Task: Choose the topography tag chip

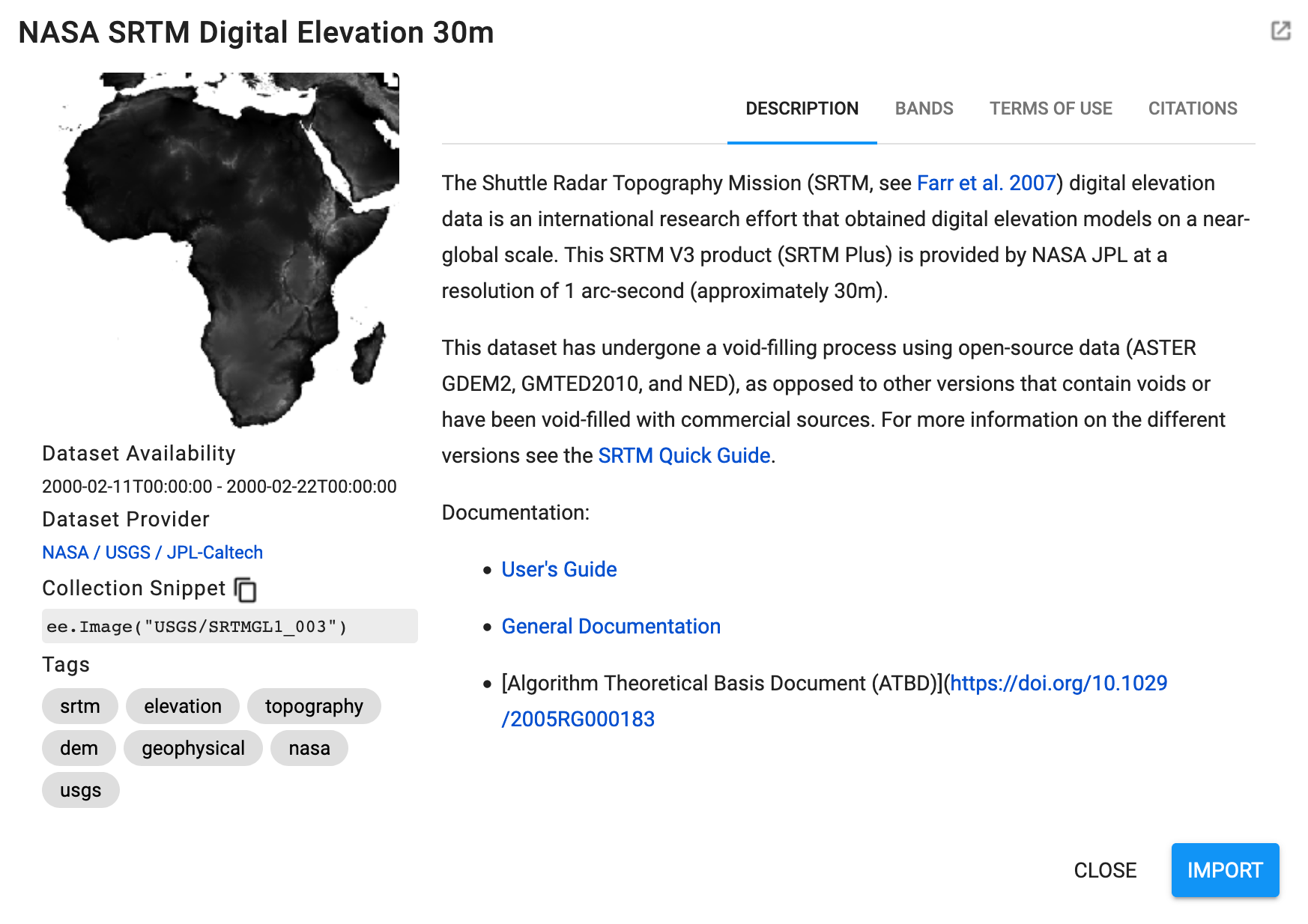Action: click(x=314, y=707)
